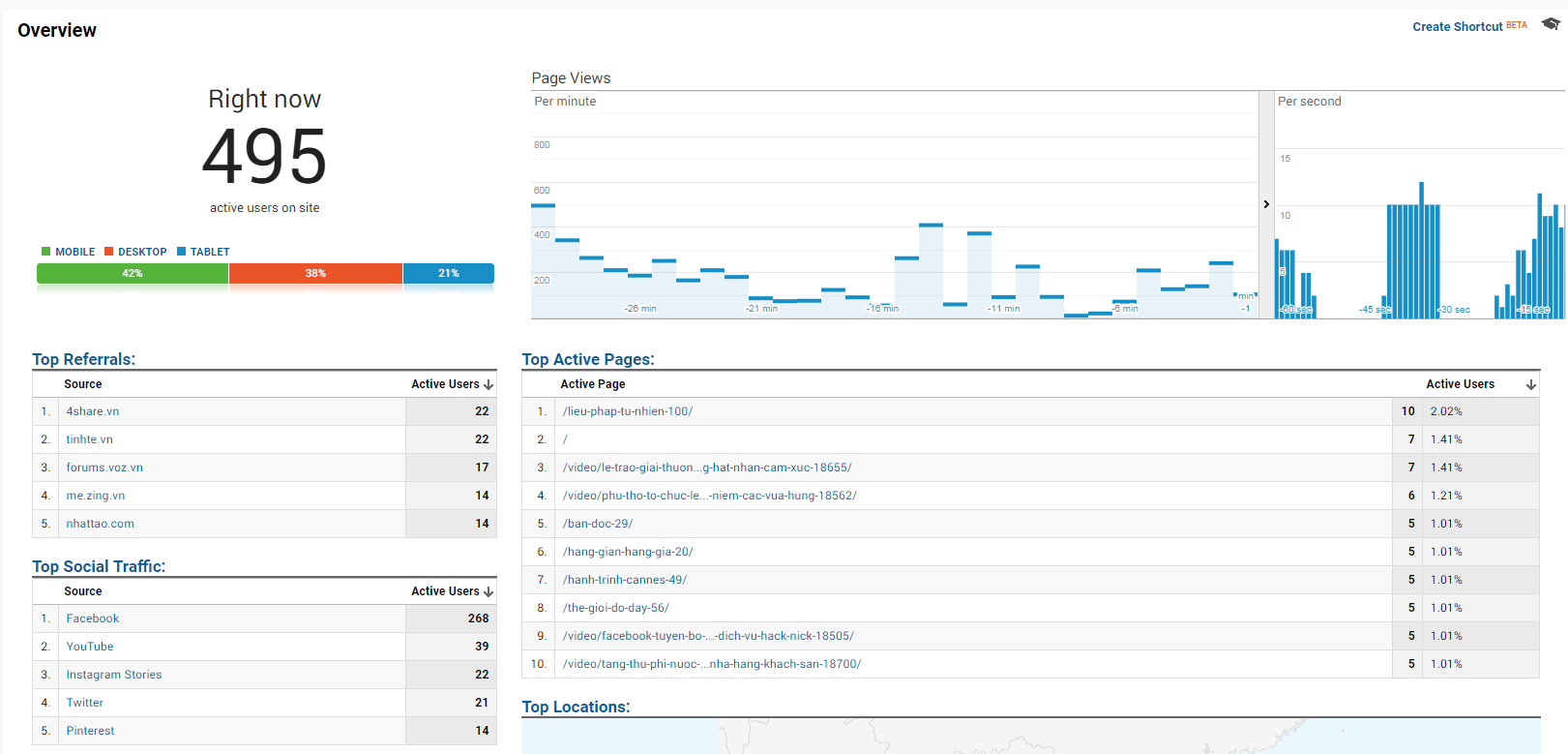The image size is (1568, 754).
Task: Open the tinhte.vn referral source
Action: coord(89,439)
